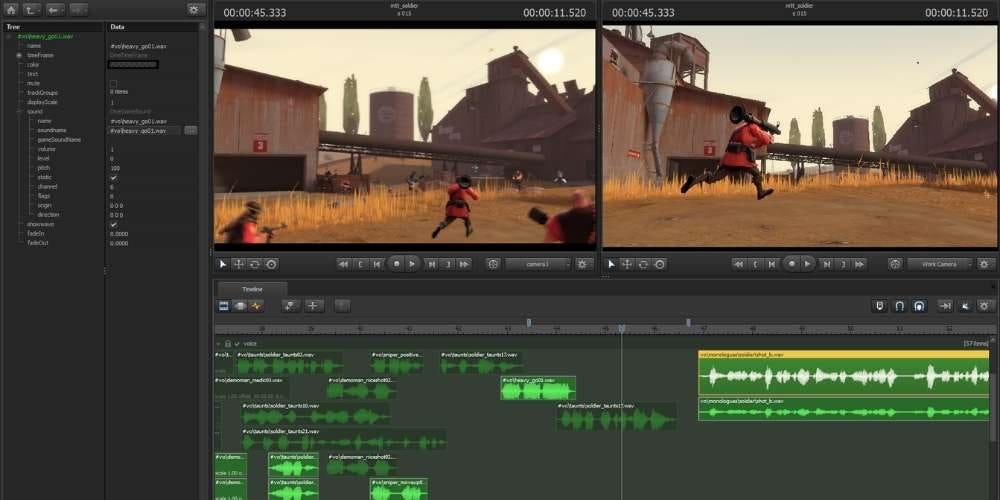Toggle the middle snap magnet icon

tap(899, 306)
